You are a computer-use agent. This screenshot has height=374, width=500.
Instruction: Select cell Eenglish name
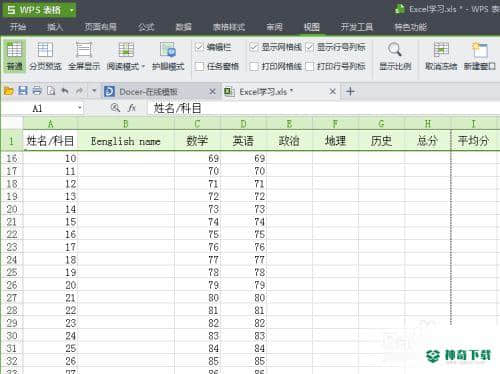pos(126,141)
